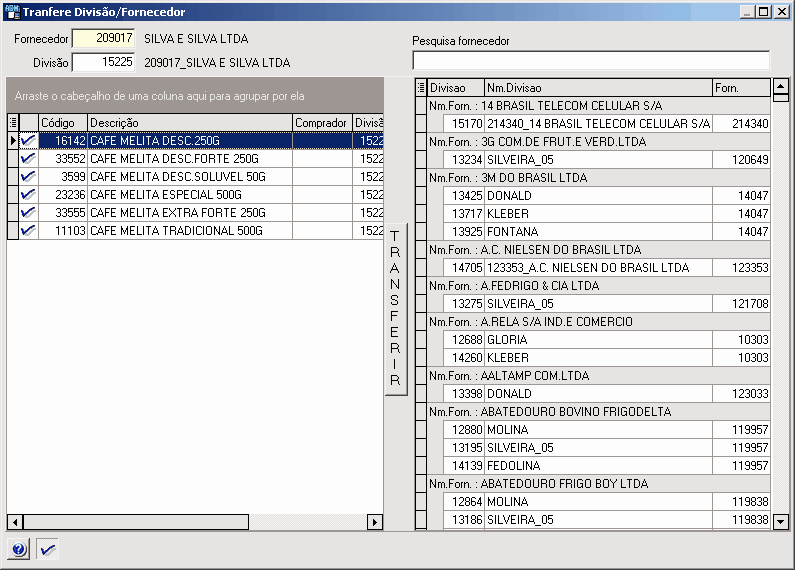This screenshot has height=570, width=795.
Task: Select division 13195 SILVEIRA_05 row
Action: 607,448
